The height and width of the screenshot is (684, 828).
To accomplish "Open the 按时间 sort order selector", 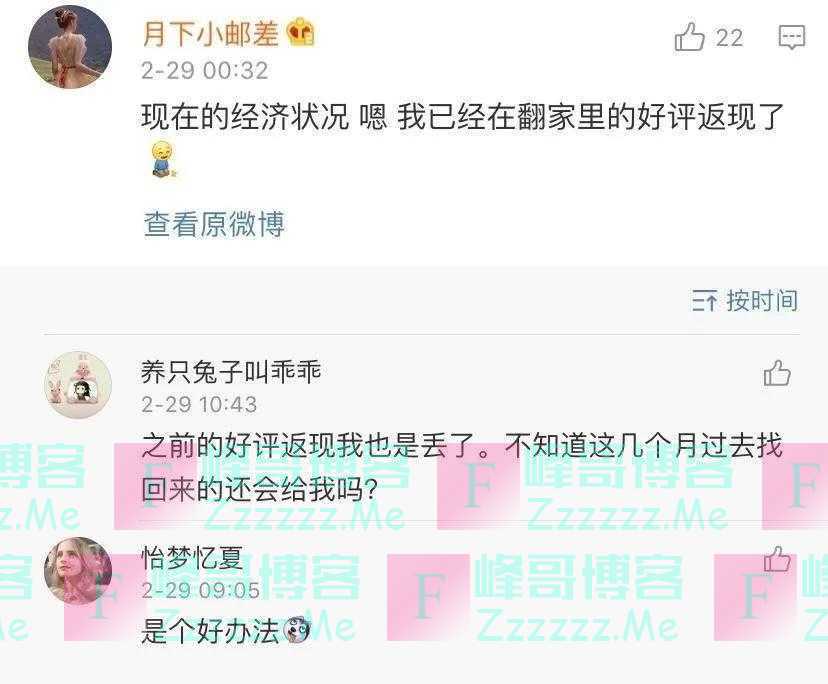I will tap(745, 301).
